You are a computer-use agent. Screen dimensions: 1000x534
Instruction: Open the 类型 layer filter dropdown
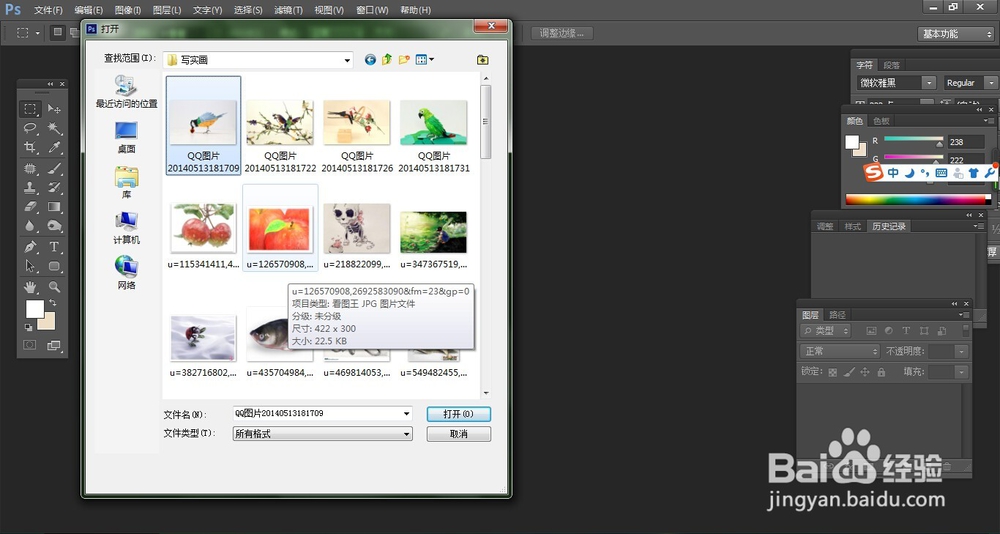pyautogui.click(x=826, y=331)
